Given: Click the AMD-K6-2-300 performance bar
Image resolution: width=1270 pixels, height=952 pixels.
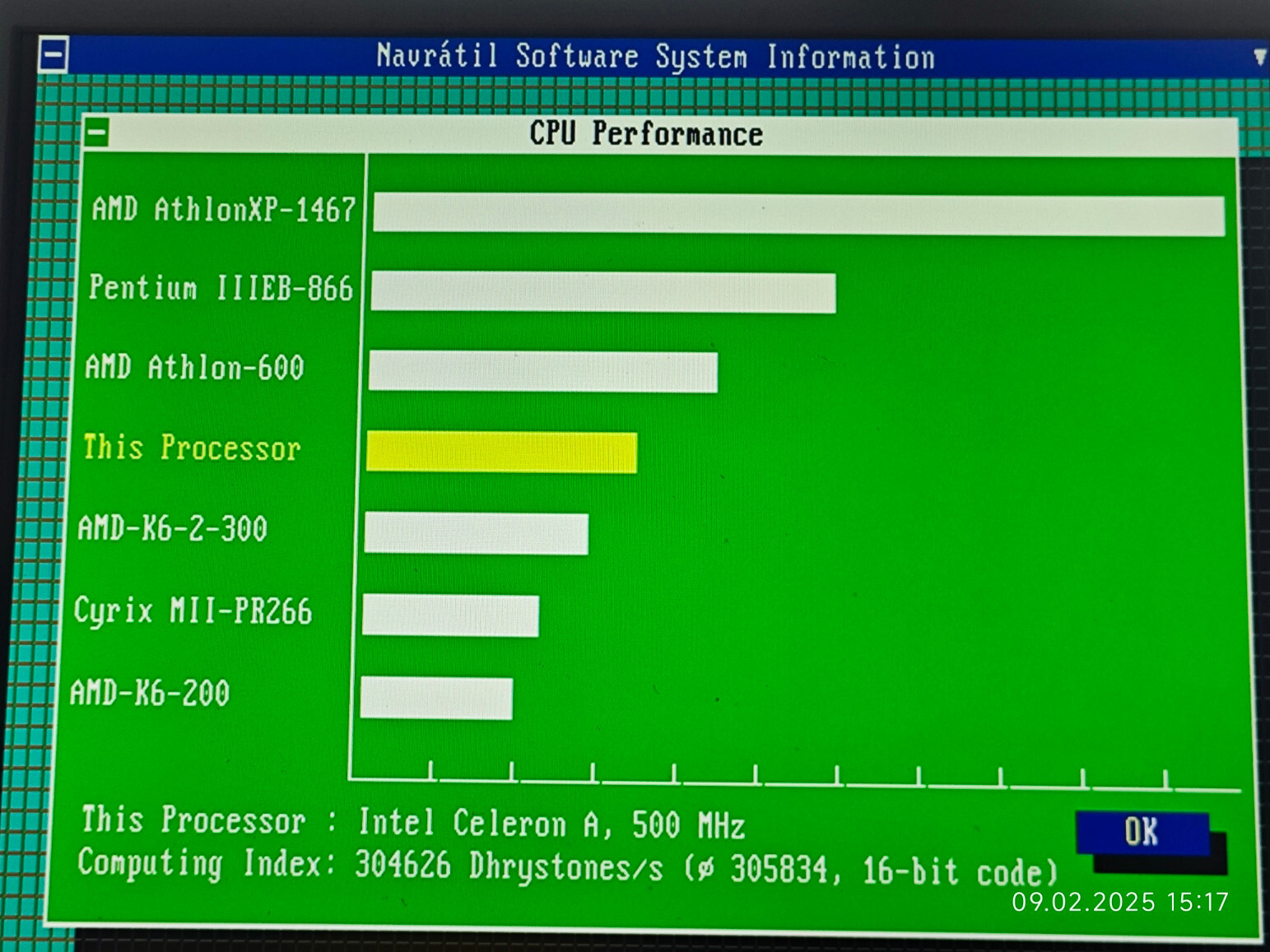Looking at the screenshot, I should pyautogui.click(x=477, y=534).
